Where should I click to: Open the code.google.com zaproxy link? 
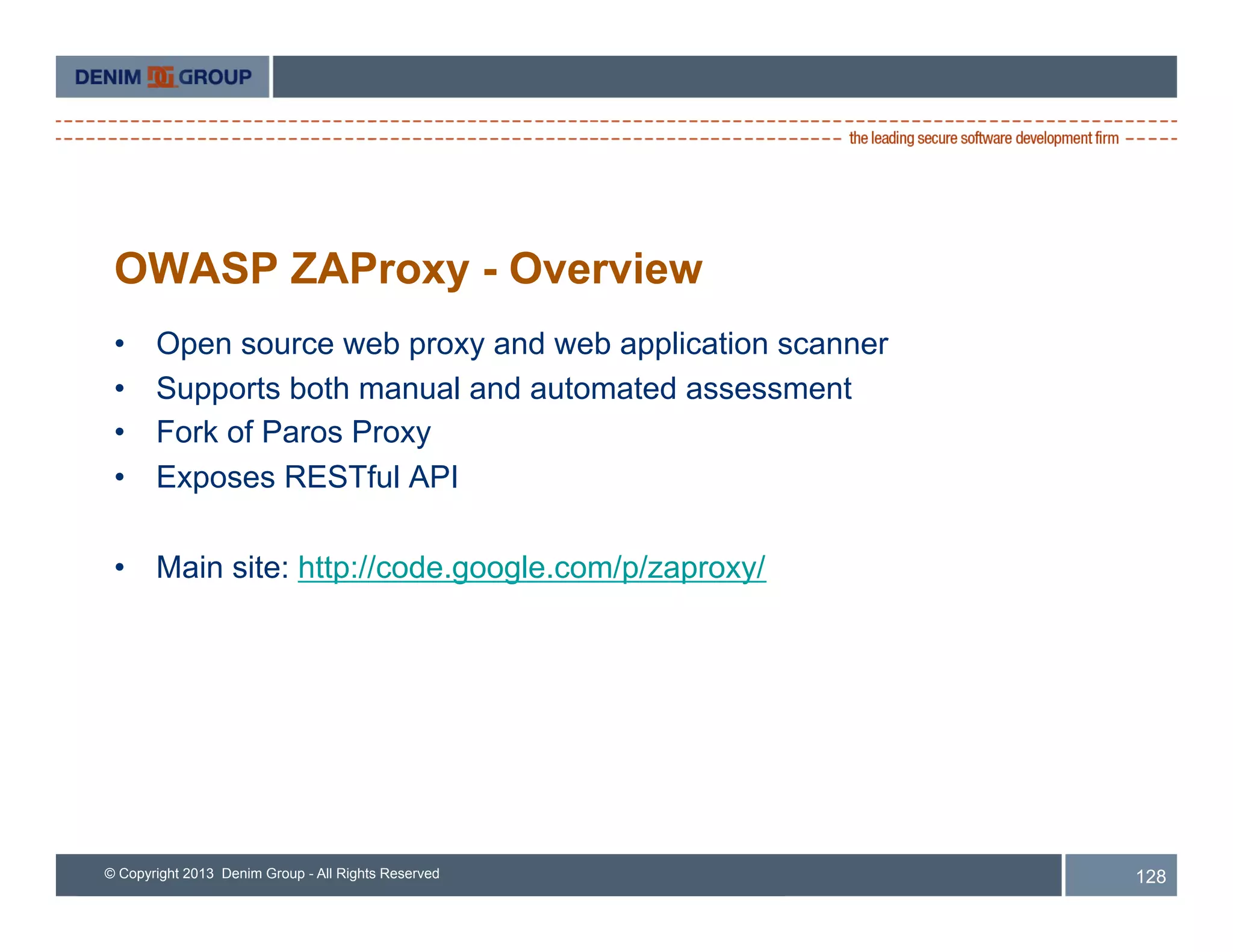(x=532, y=567)
